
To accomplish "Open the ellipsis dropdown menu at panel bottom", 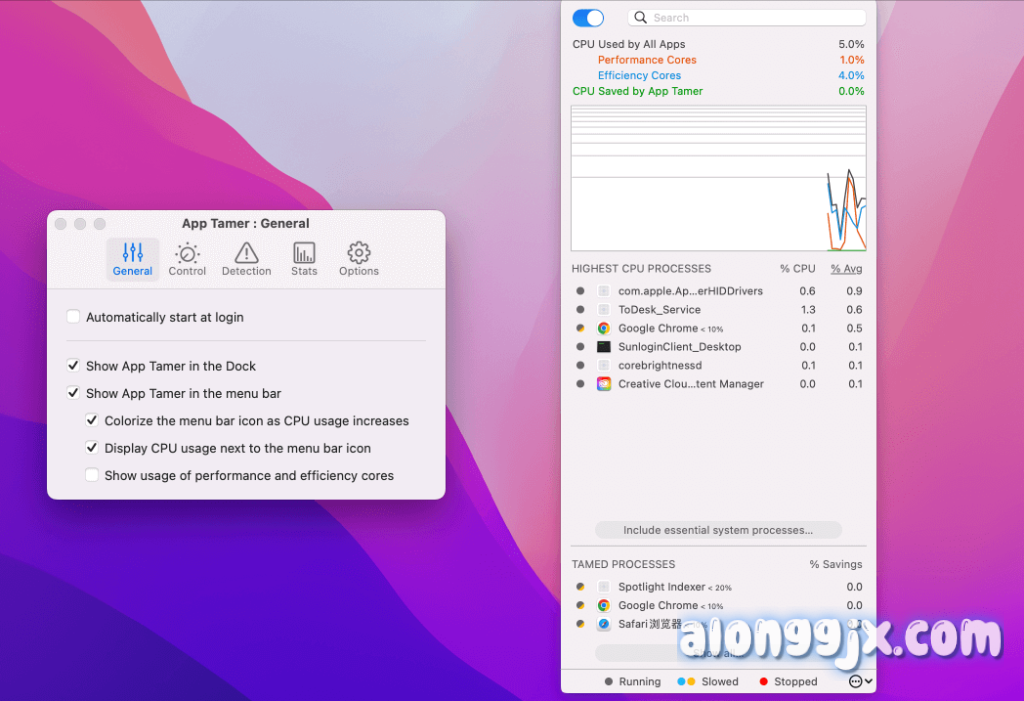I will pyautogui.click(x=859, y=681).
